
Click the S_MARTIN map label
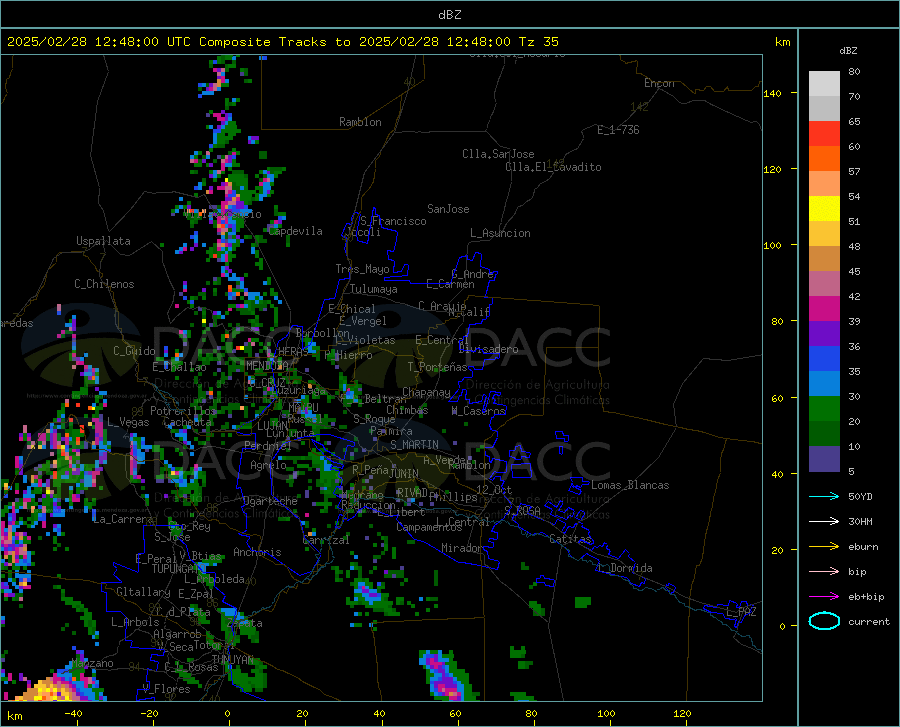click(414, 445)
